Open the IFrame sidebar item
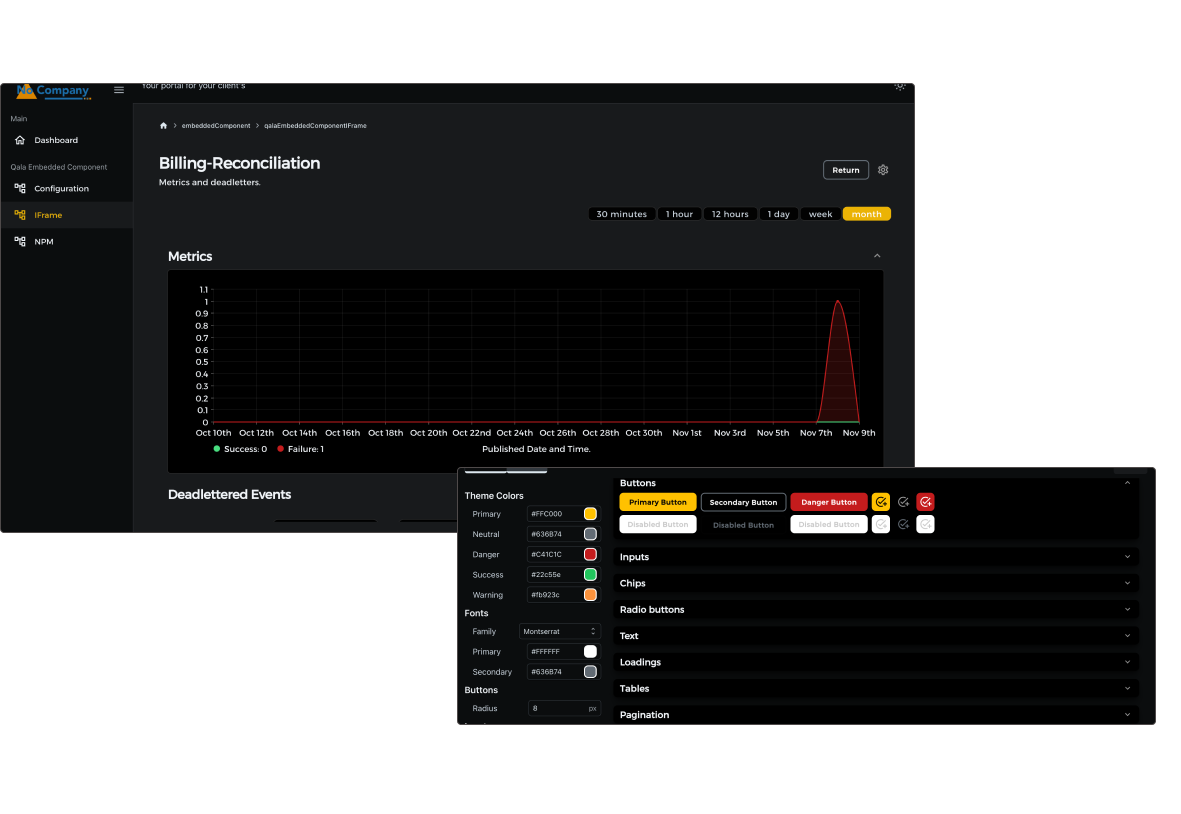 pos(66,215)
